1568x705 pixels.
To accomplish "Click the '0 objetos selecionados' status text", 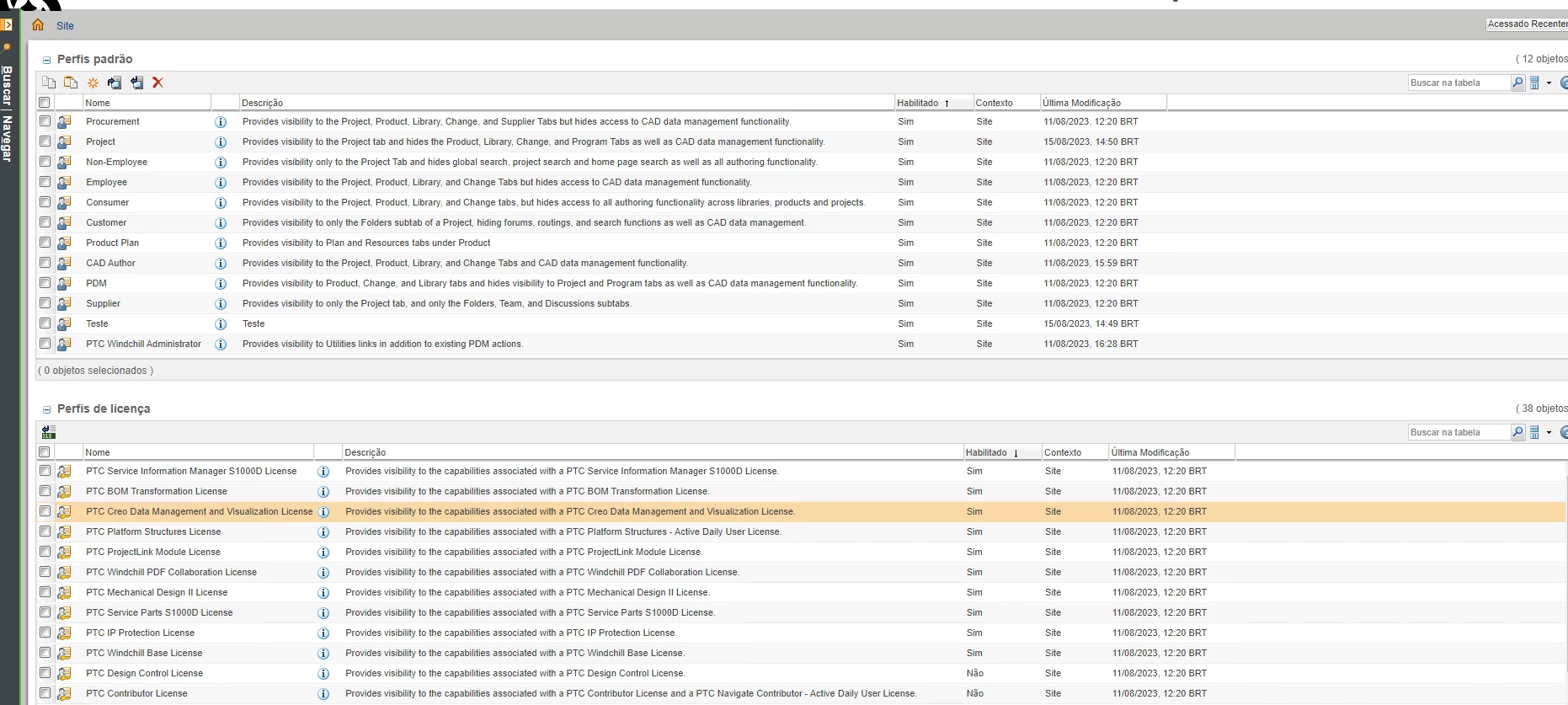I will pos(96,371).
